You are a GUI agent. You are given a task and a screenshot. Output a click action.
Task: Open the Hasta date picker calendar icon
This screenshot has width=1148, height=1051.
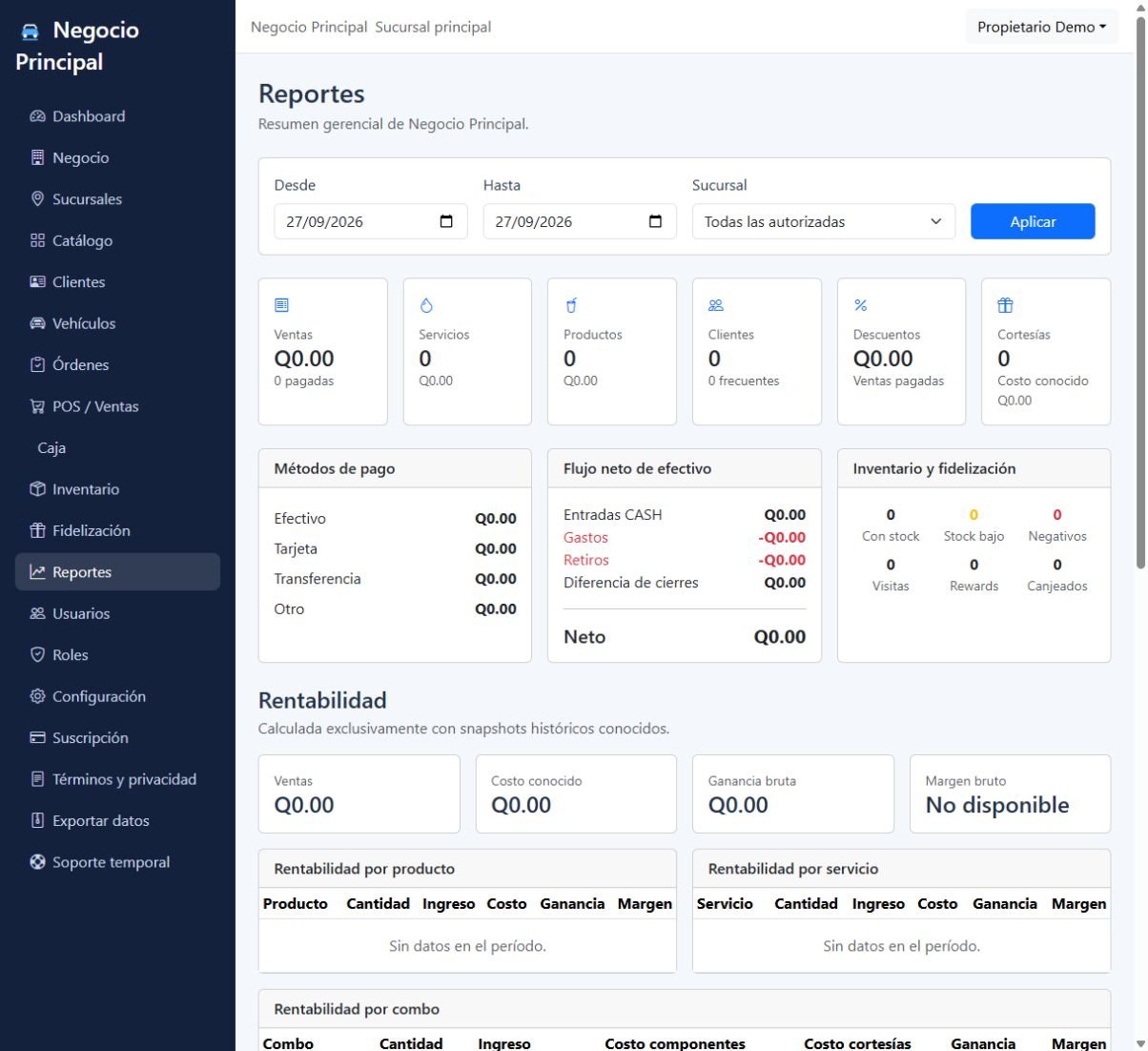(x=655, y=221)
